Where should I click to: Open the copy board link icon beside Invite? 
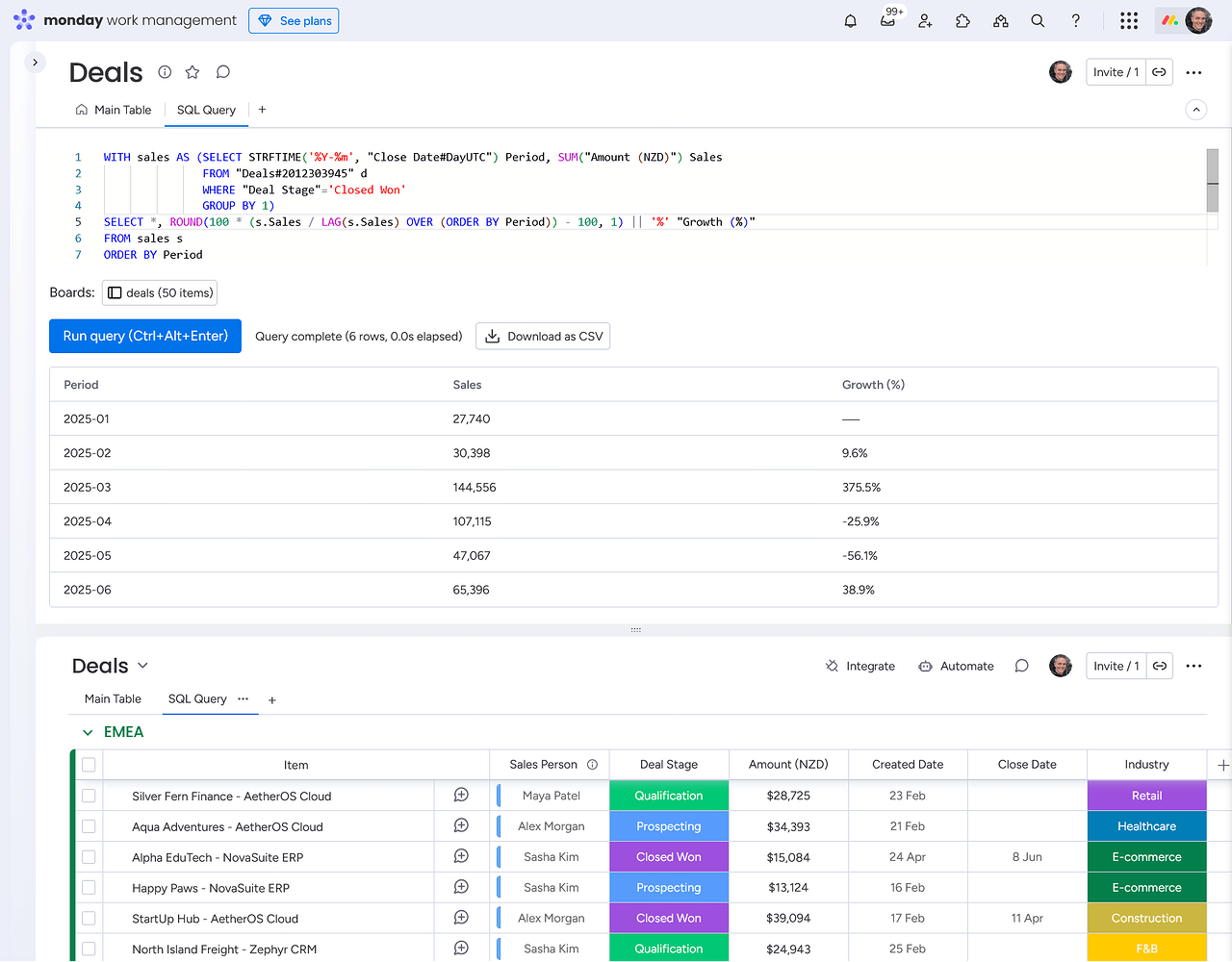click(x=1159, y=71)
